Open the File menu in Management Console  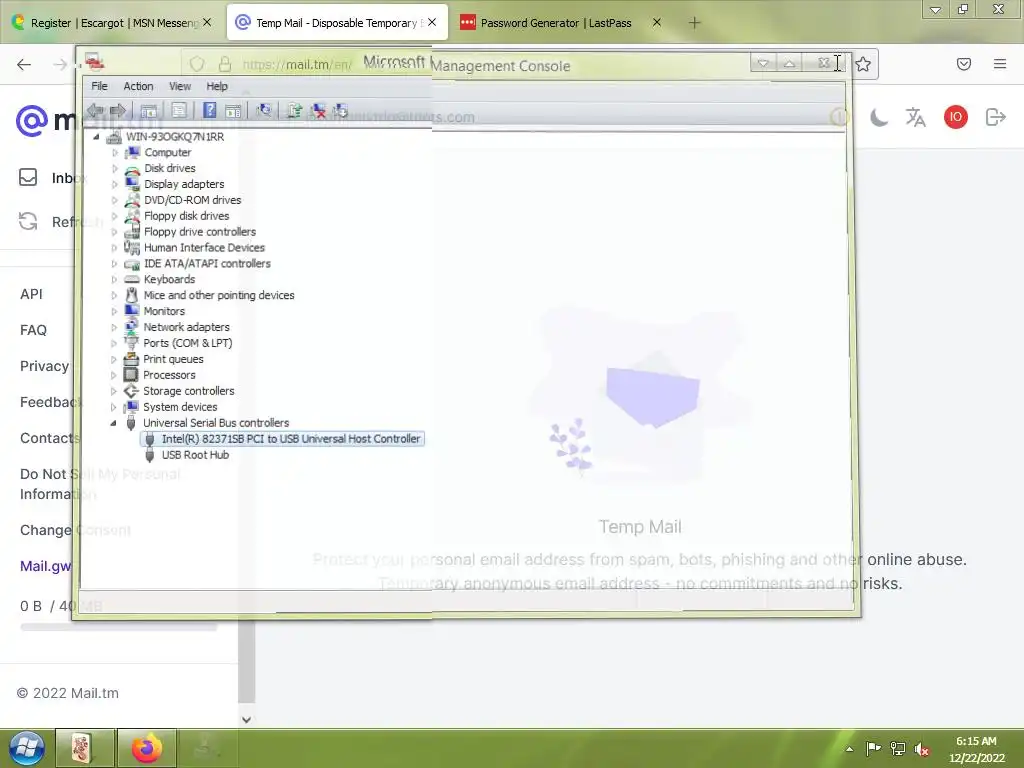point(99,86)
